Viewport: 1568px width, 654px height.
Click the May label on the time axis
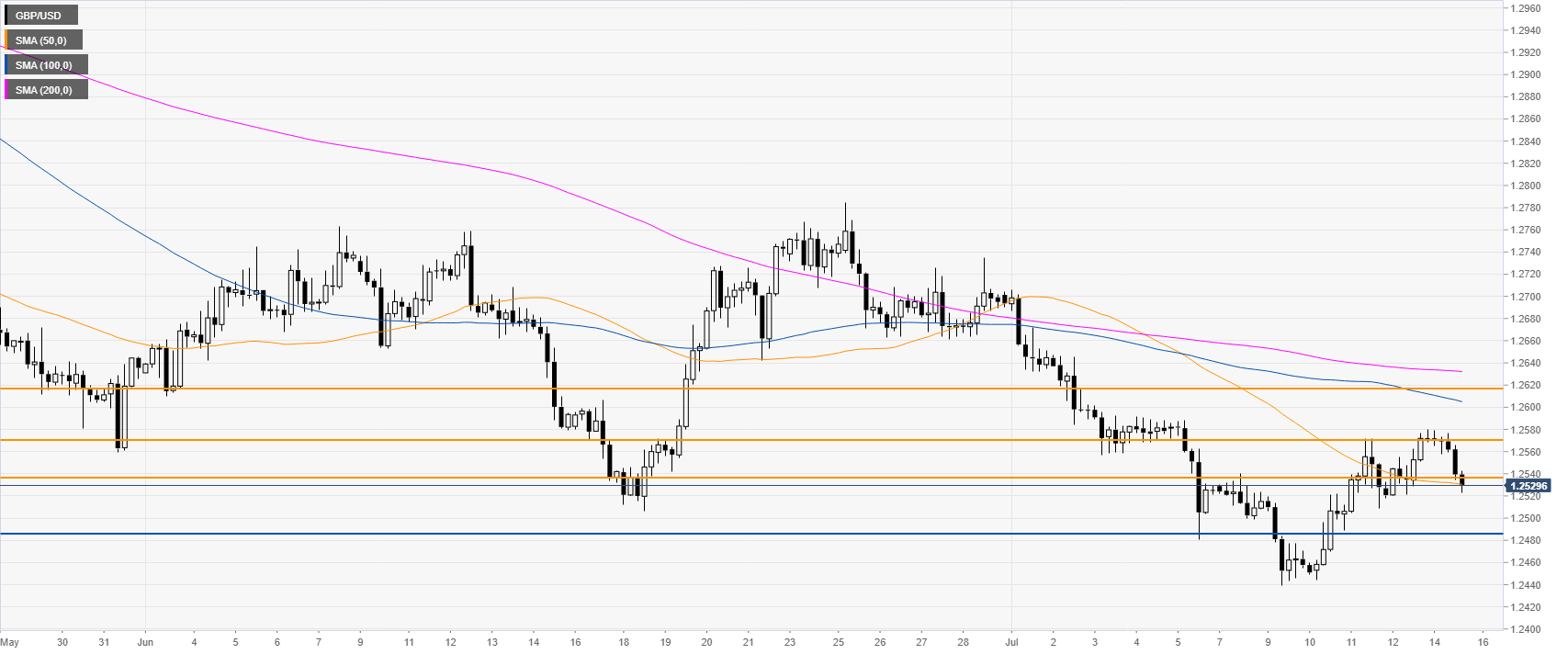(10, 641)
